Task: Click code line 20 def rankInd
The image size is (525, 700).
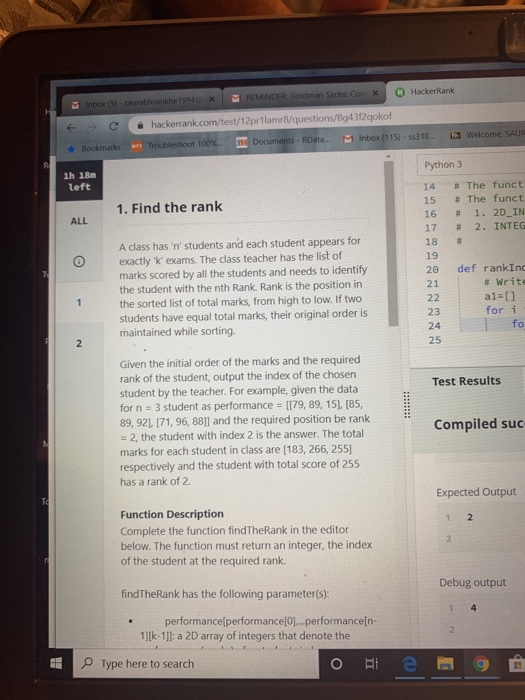Action: 490,268
